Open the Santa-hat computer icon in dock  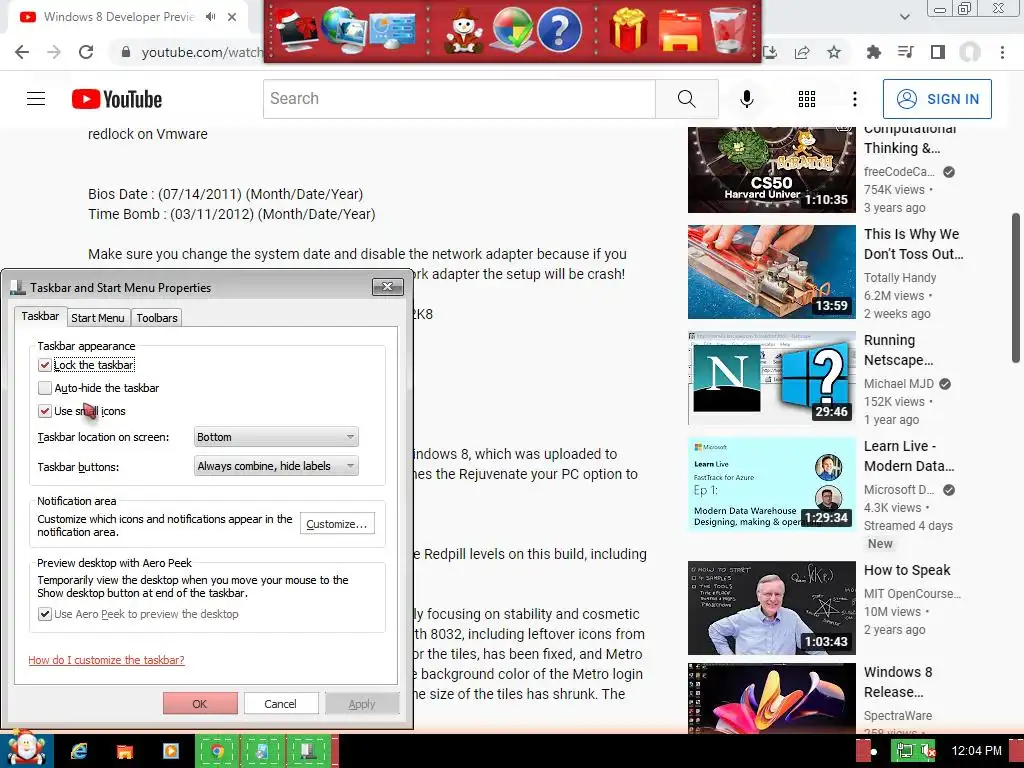coord(297,29)
